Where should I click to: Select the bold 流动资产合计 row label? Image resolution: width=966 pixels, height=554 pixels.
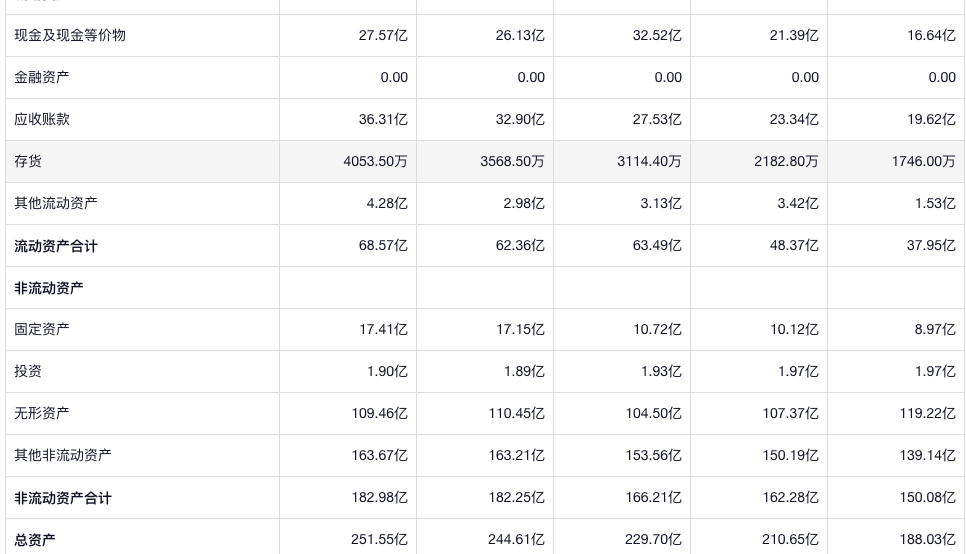click(56, 246)
